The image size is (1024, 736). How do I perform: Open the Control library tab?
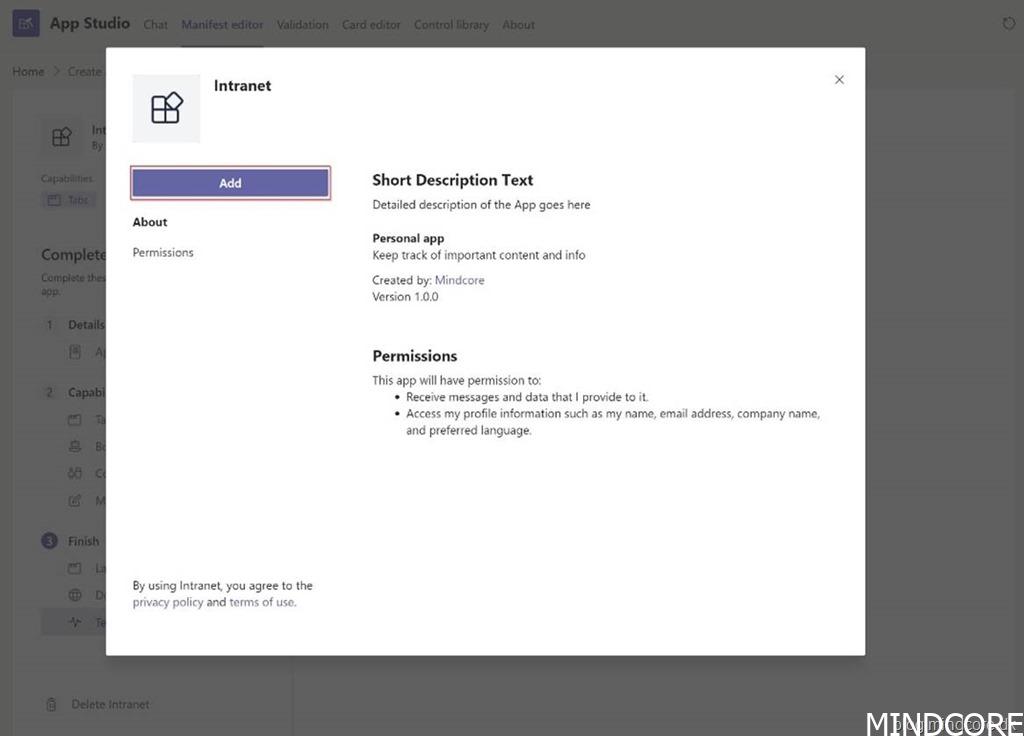(451, 25)
